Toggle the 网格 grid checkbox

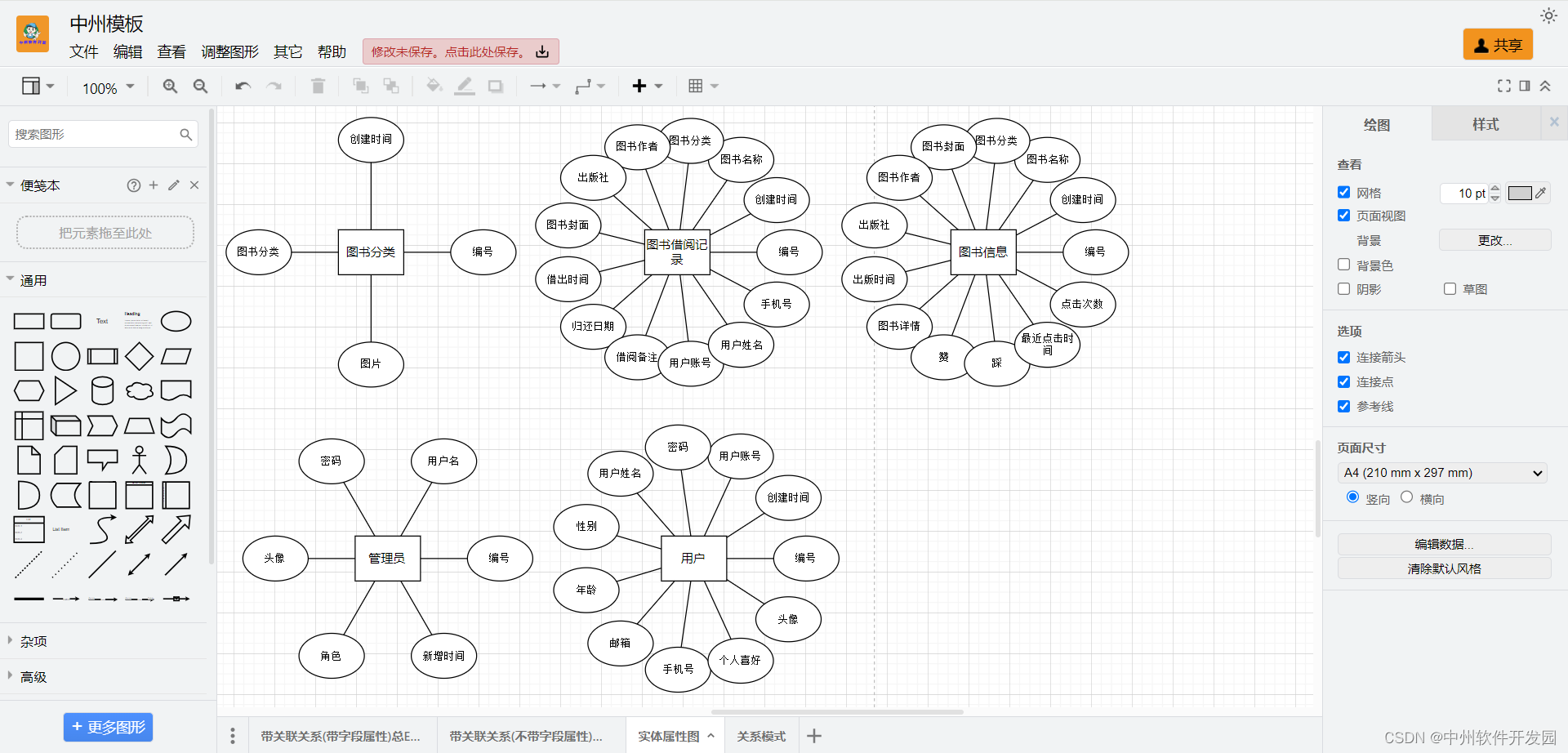pos(1343,192)
